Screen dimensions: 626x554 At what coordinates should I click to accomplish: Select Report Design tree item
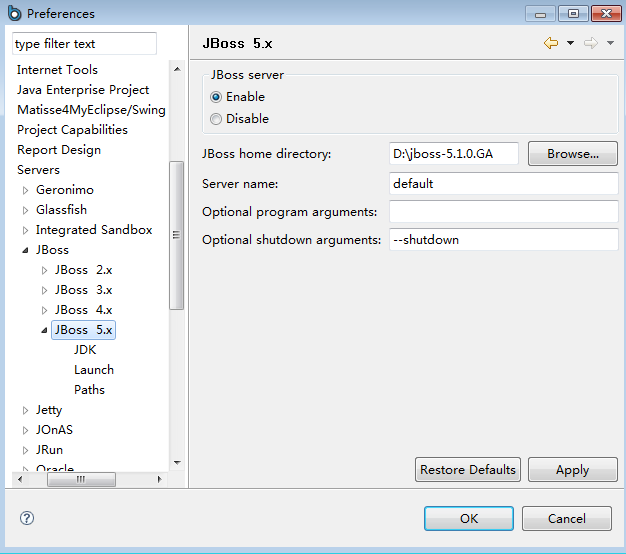(59, 150)
